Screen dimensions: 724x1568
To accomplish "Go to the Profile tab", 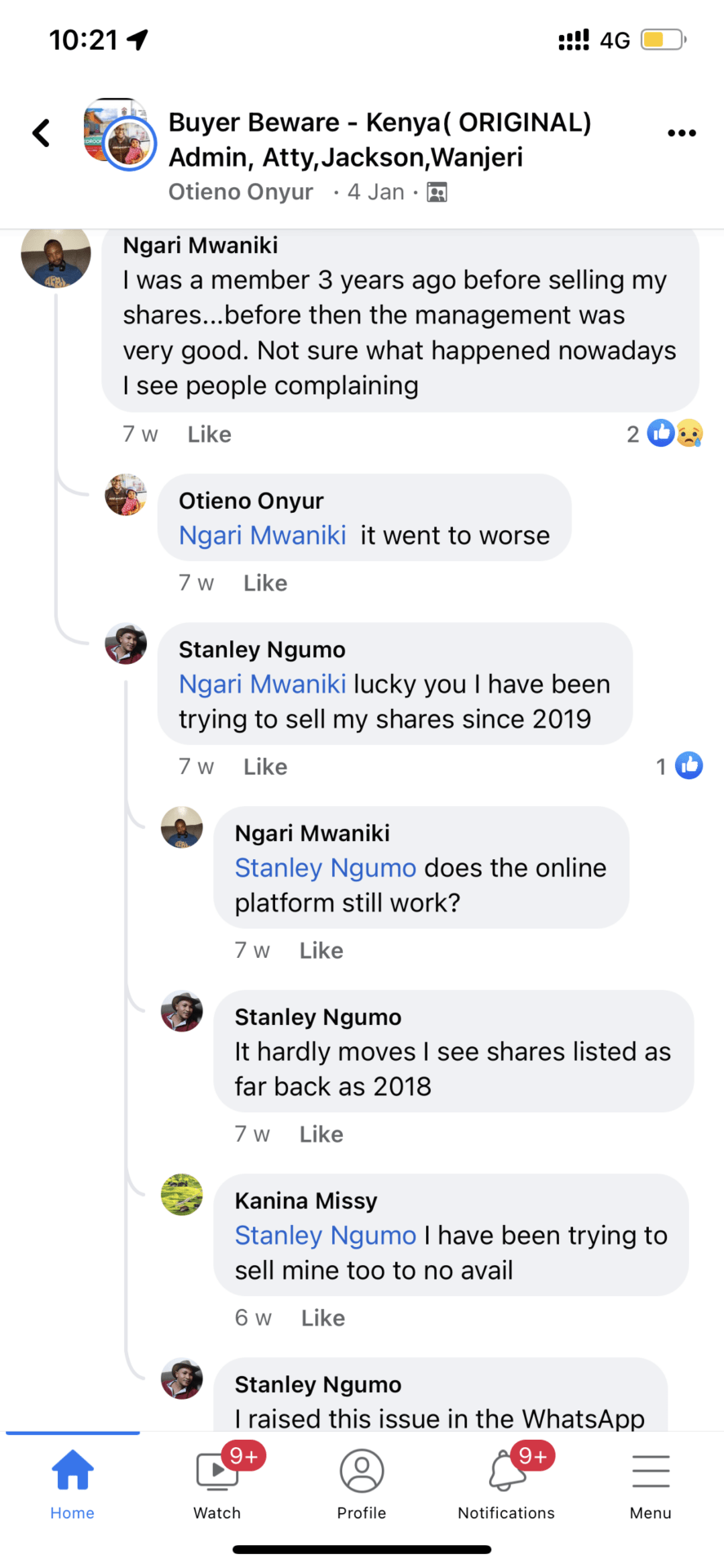I will pos(362,1484).
